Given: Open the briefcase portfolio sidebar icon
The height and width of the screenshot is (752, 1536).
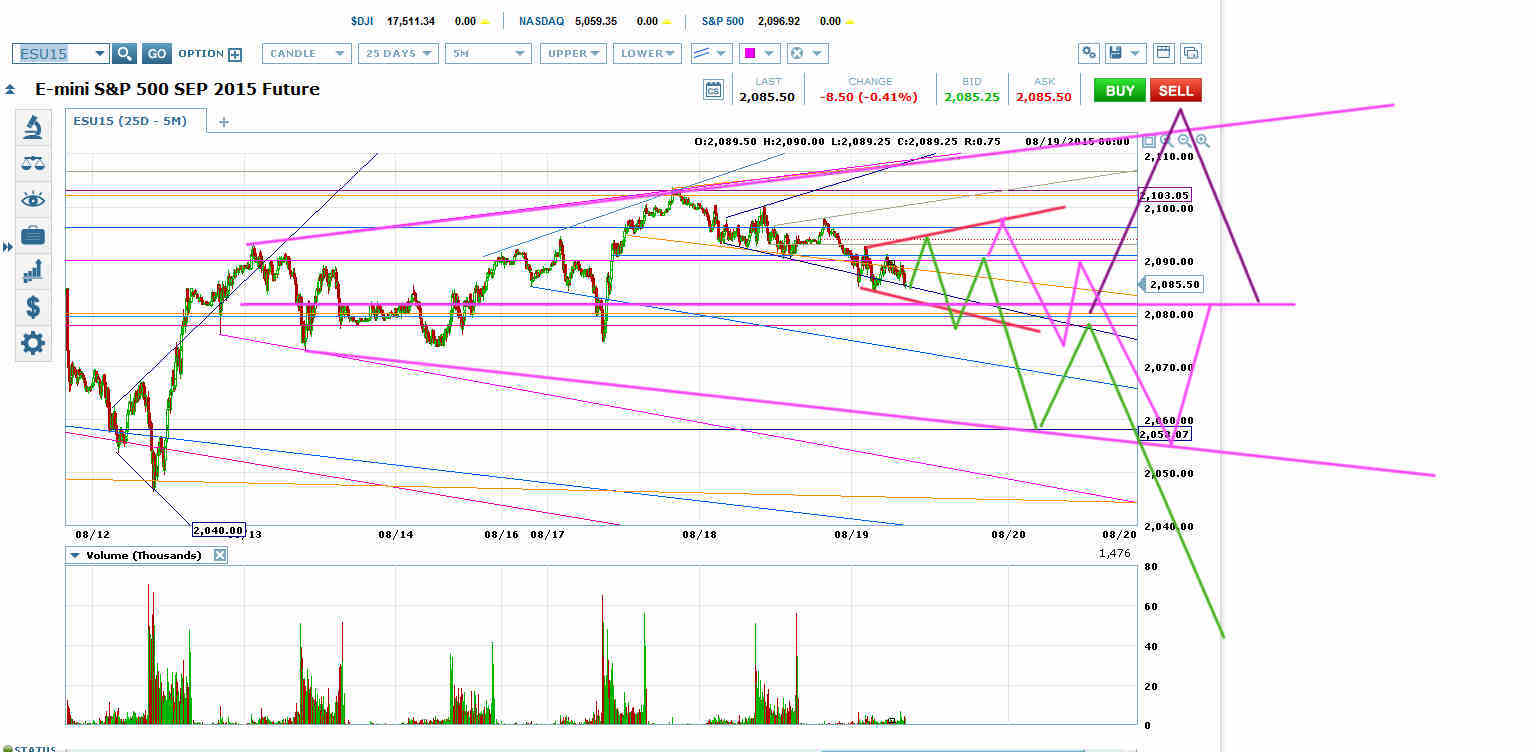Looking at the screenshot, I should click(33, 235).
